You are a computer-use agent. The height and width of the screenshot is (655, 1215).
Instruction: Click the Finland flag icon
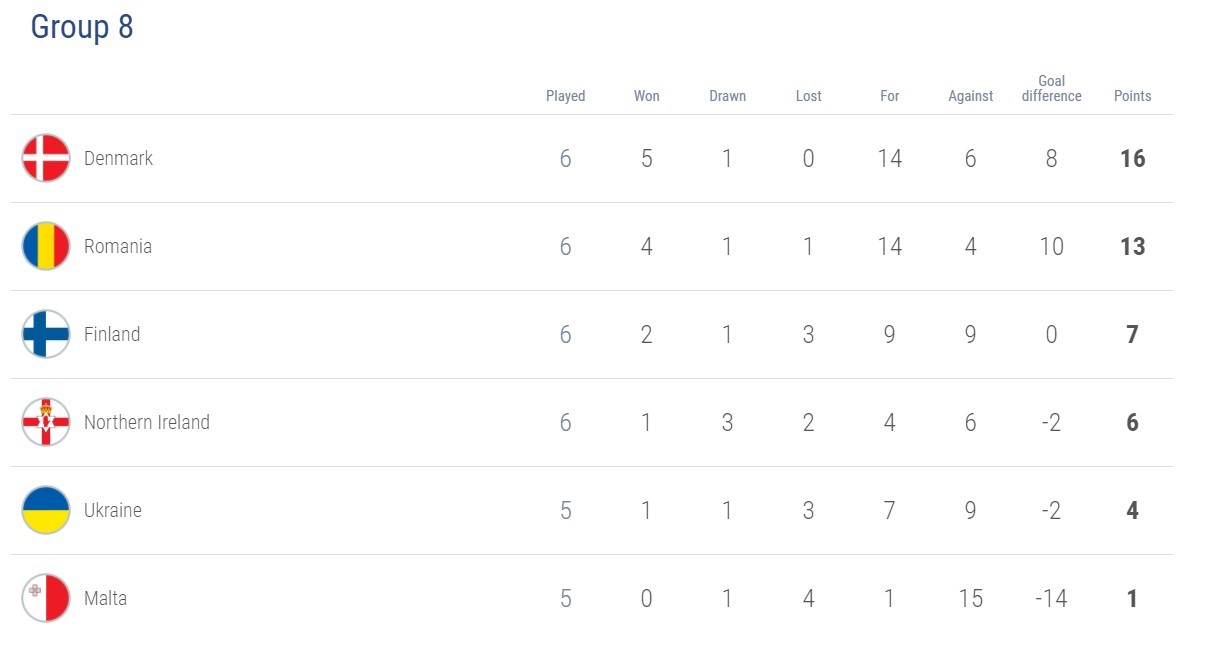point(46,334)
